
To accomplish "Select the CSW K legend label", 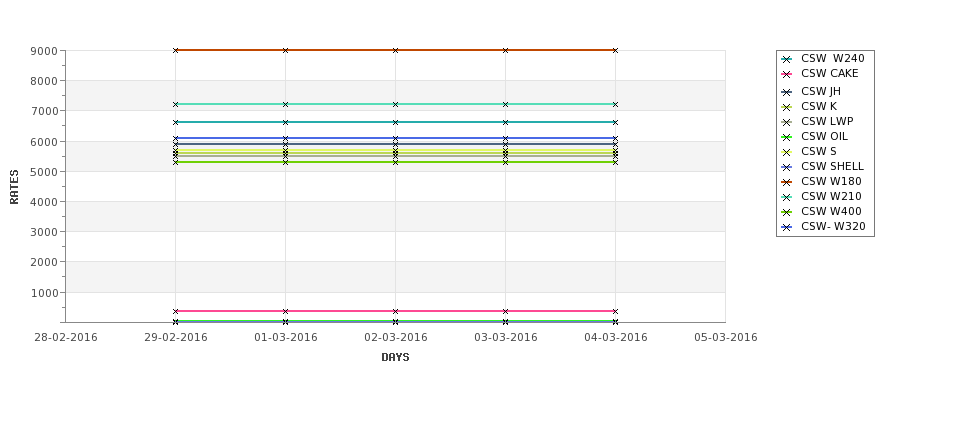I will tap(819, 106).
